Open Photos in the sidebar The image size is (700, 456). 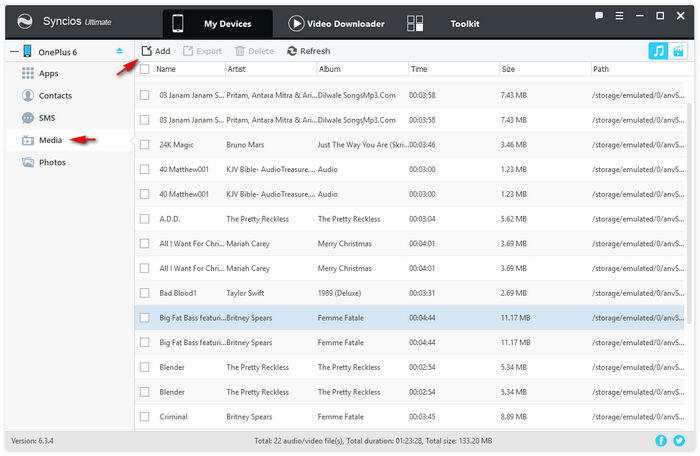tap(52, 162)
